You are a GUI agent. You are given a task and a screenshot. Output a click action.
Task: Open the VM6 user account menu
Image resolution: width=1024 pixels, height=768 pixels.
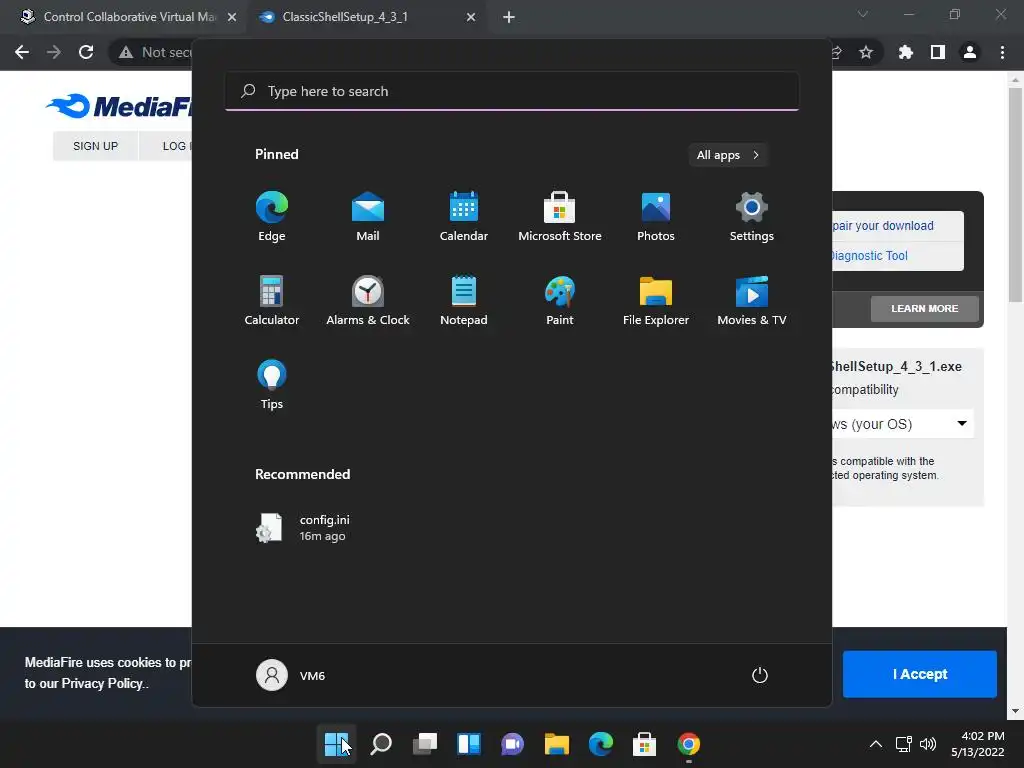click(x=291, y=675)
